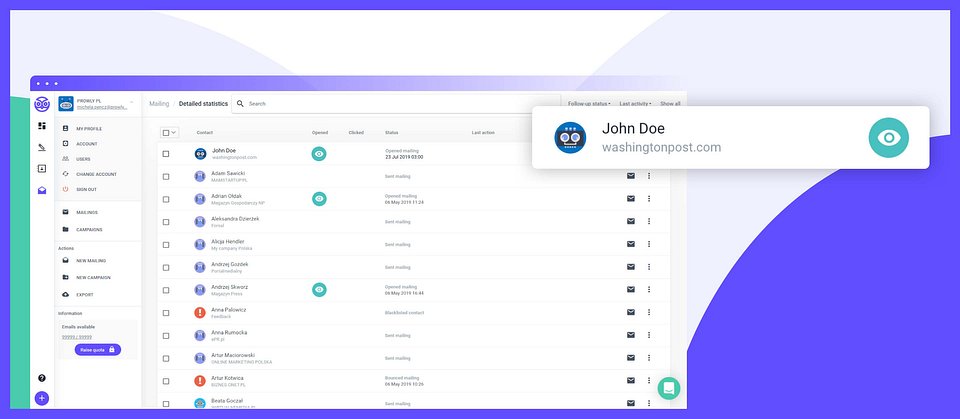The width and height of the screenshot is (960, 419).
Task: Click the 'Blacklisted contact' status text
Action: click(x=404, y=312)
